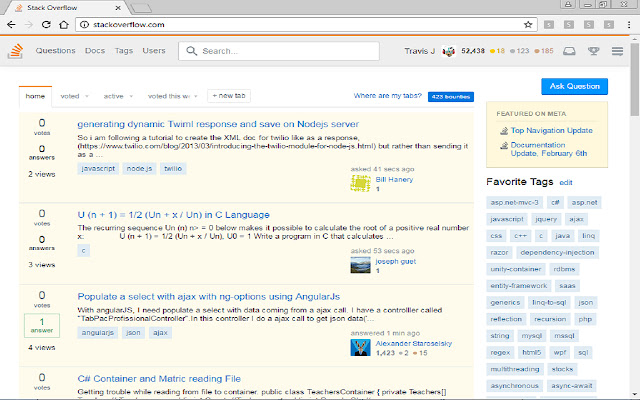Click the Travis J profile name
This screenshot has height=400, width=640.
(420, 51)
